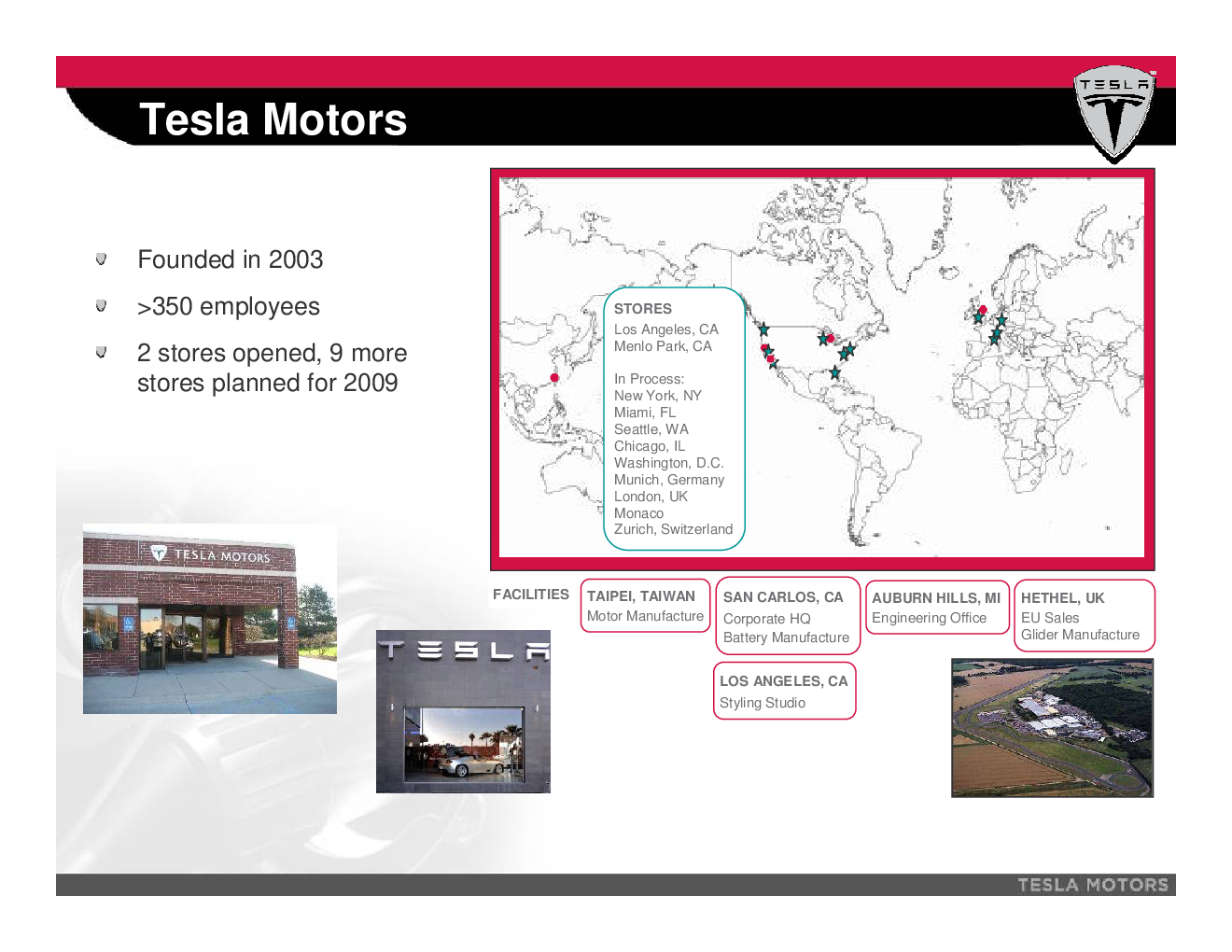Select 'Monaco' in the stores list

tap(638, 513)
